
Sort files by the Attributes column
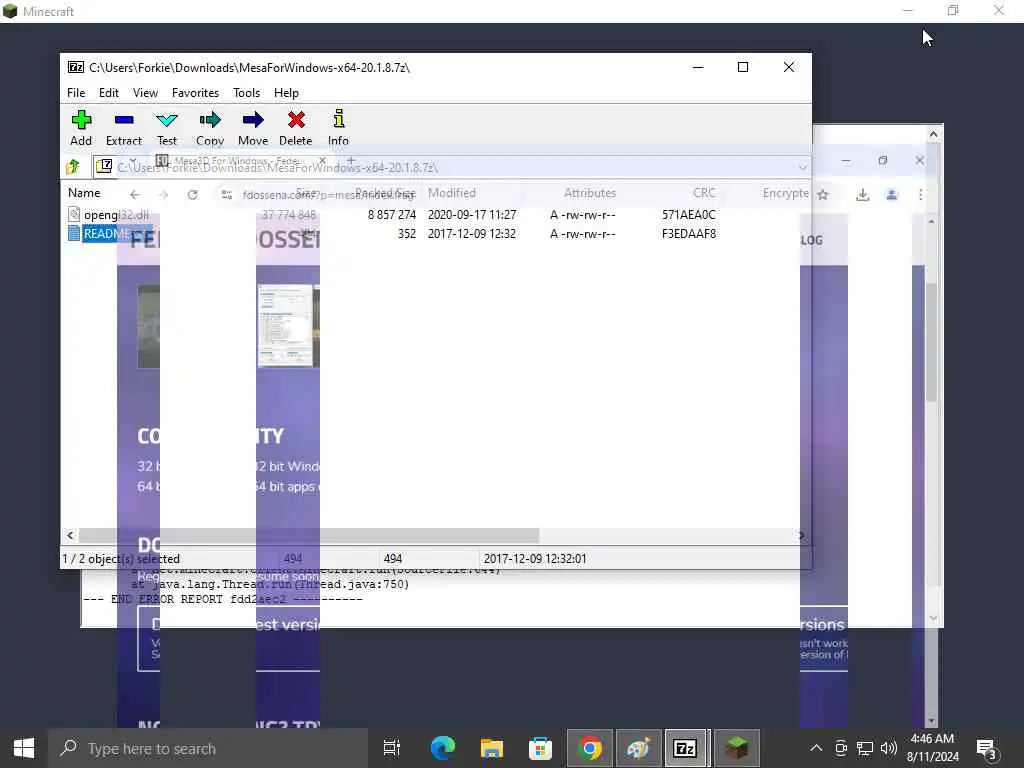590,193
